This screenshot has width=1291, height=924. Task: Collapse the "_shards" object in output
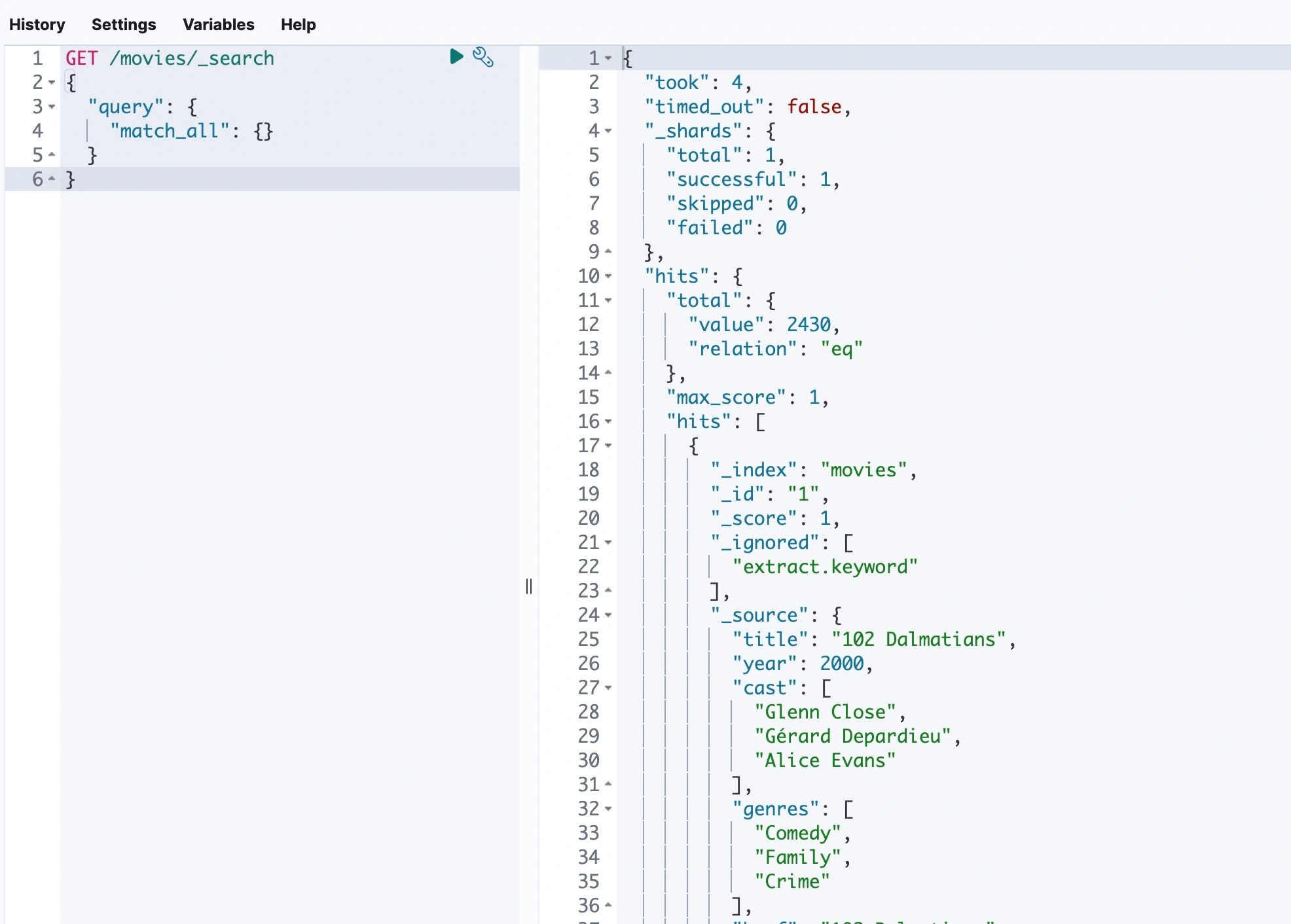(x=608, y=131)
